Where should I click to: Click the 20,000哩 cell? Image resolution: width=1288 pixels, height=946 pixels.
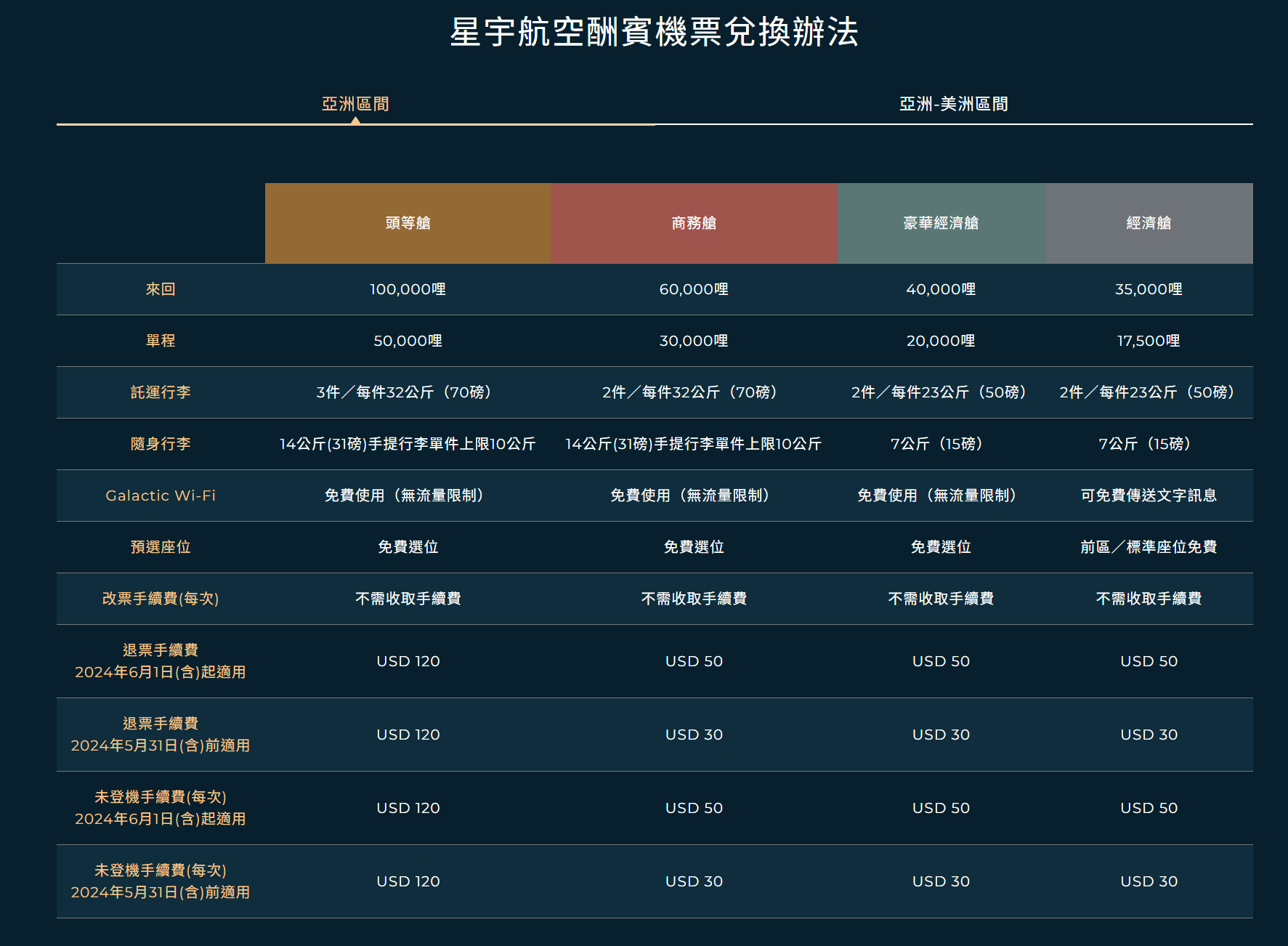(x=941, y=341)
